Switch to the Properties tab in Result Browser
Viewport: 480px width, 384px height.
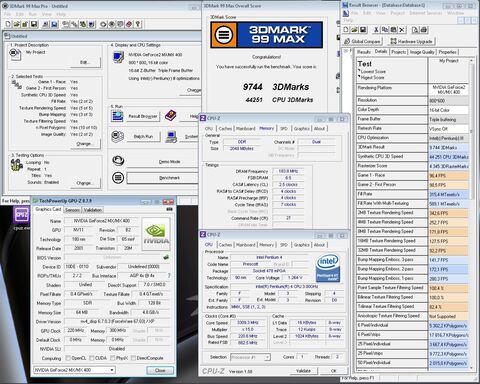coord(448,52)
